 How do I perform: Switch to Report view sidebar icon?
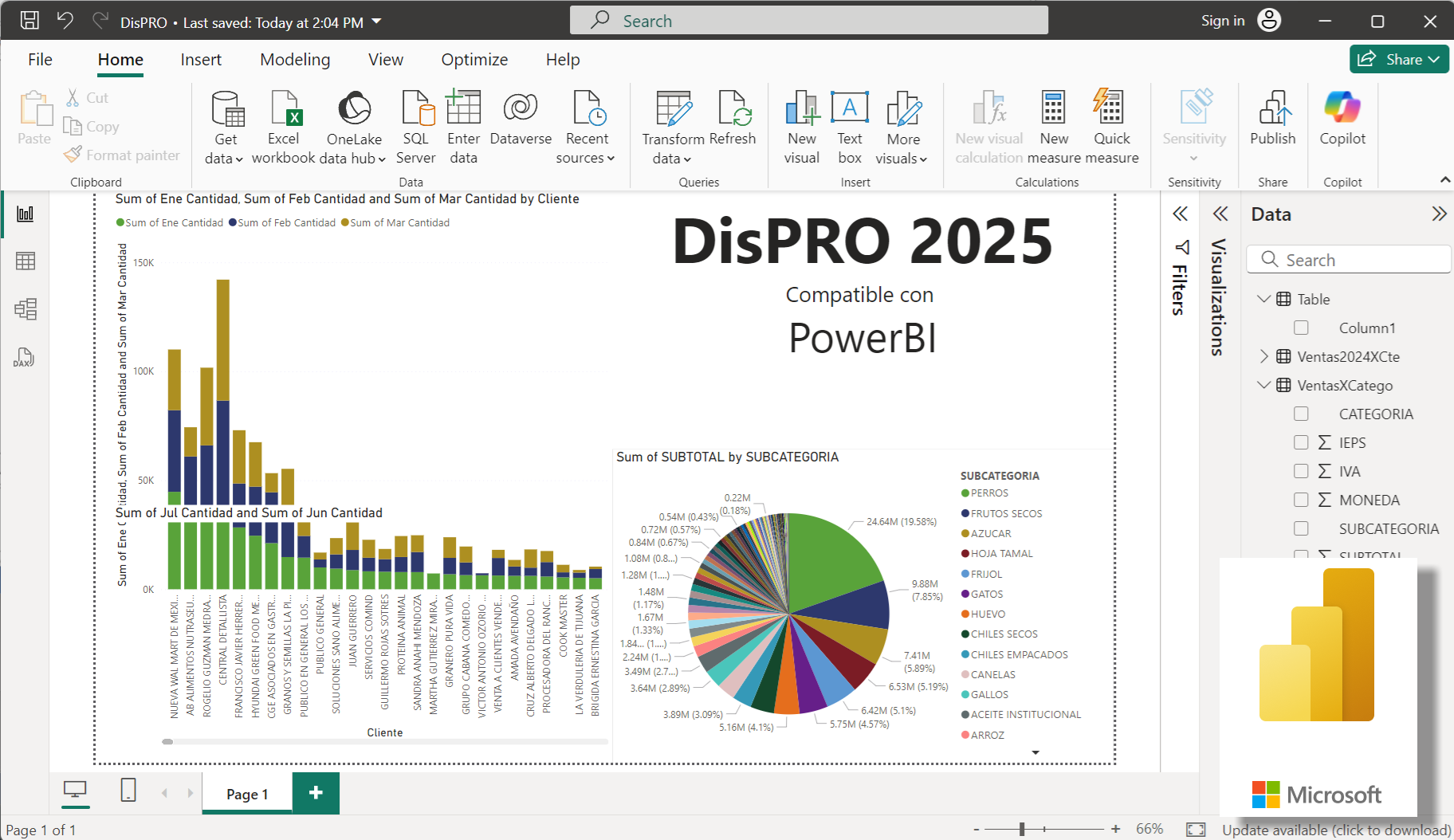point(26,214)
